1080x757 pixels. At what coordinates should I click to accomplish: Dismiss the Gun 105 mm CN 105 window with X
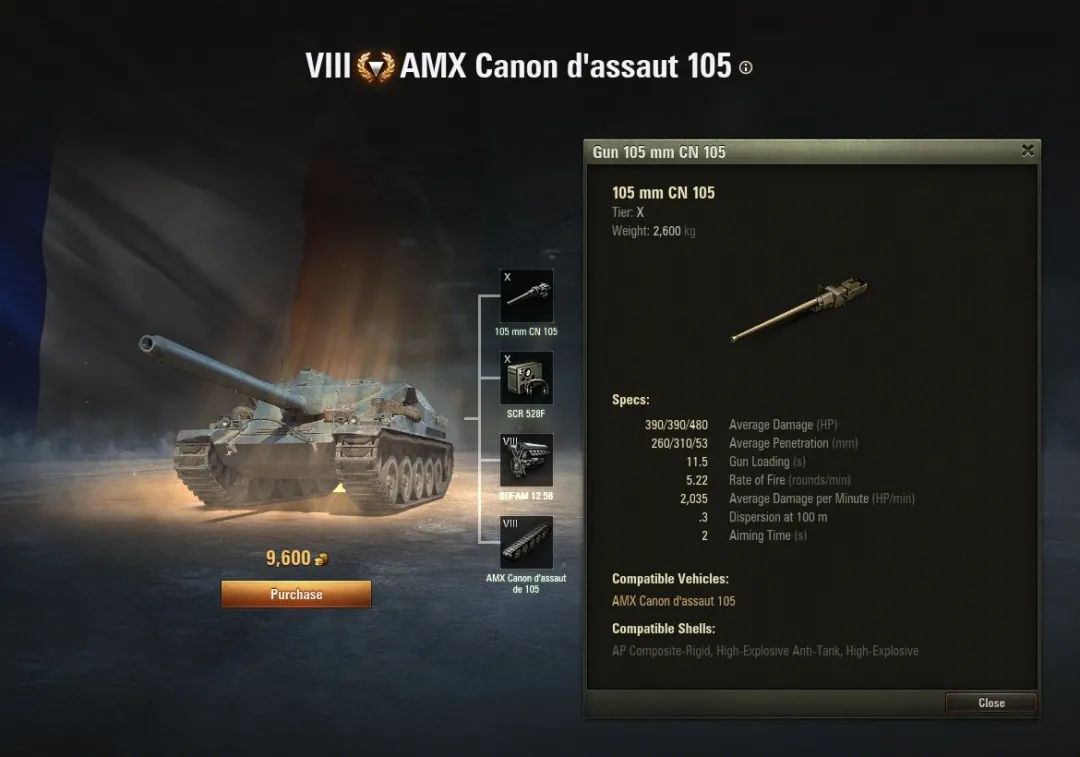pyautogui.click(x=1027, y=150)
